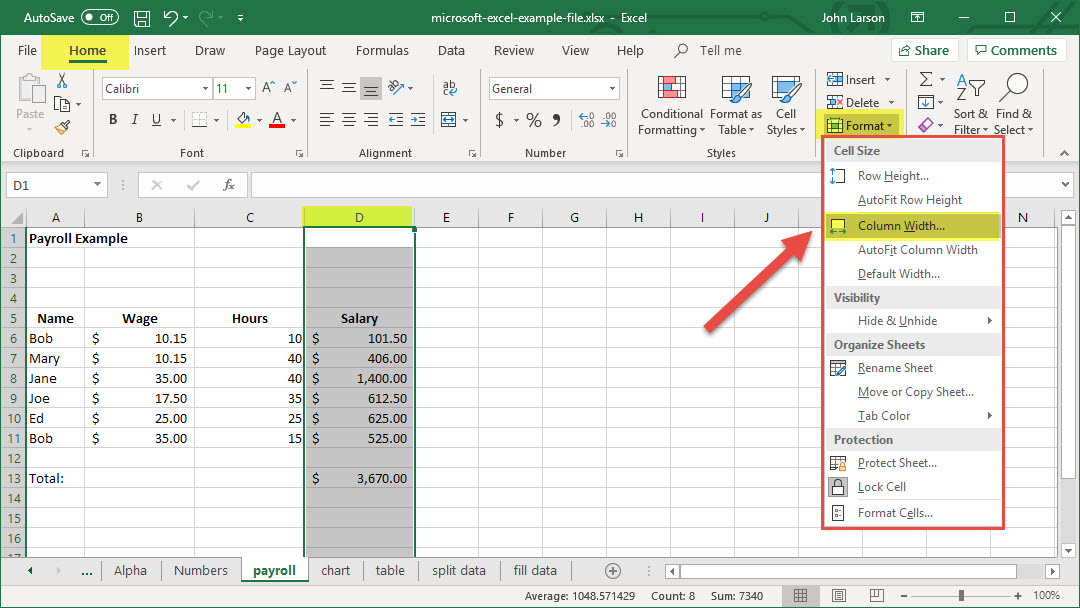Click the yellow Fill Color swatch
The width and height of the screenshot is (1080, 608).
pyautogui.click(x=243, y=120)
